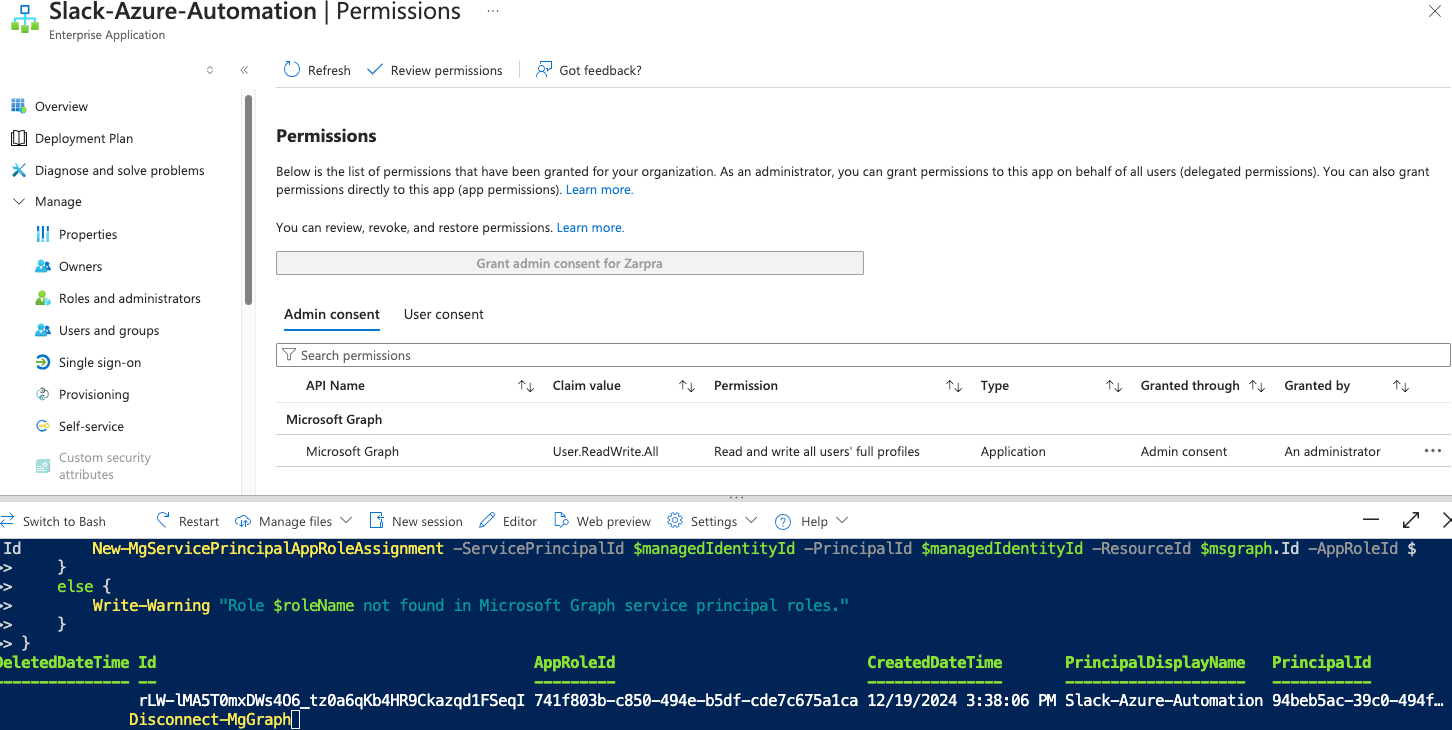Maximize the Cloud Shell pane

click(1411, 520)
